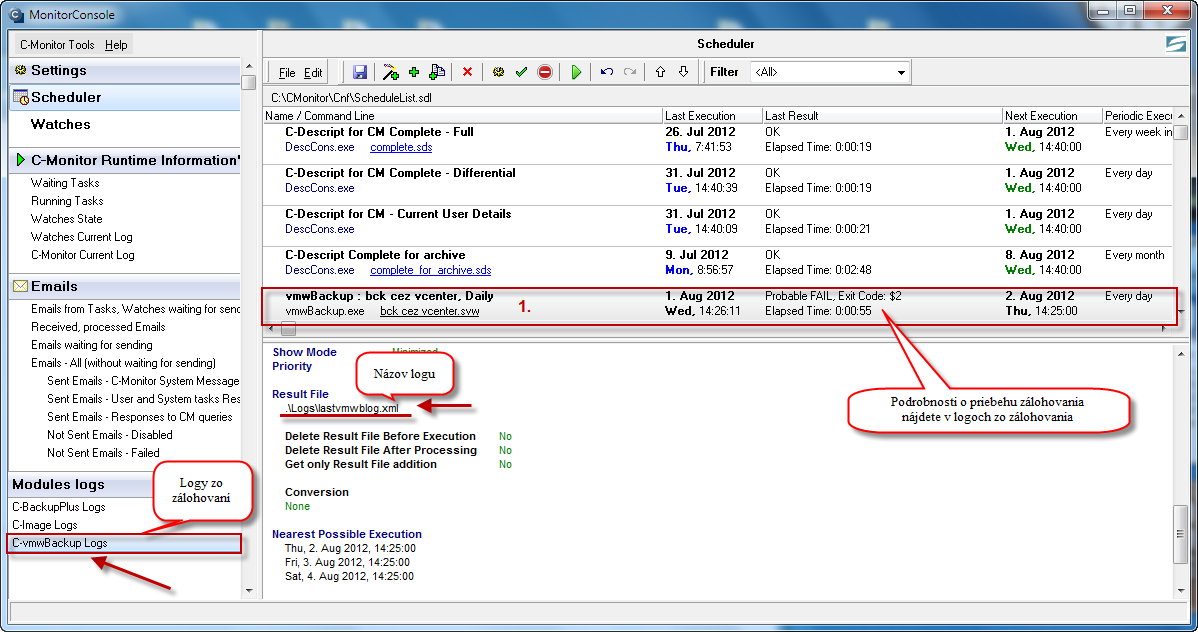The width and height of the screenshot is (1198, 632).
Task: Open Not Sent Emails - Disabled
Action: (110, 435)
